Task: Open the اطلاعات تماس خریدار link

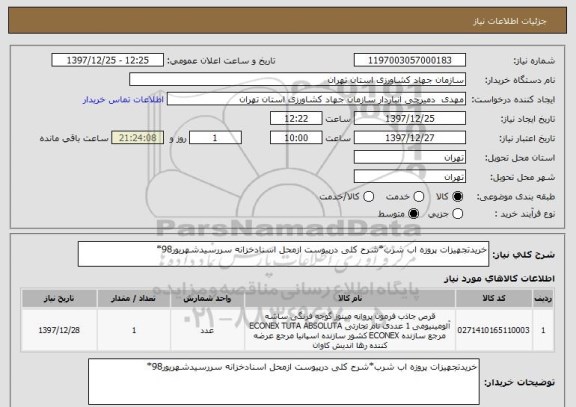Action: tap(123, 100)
